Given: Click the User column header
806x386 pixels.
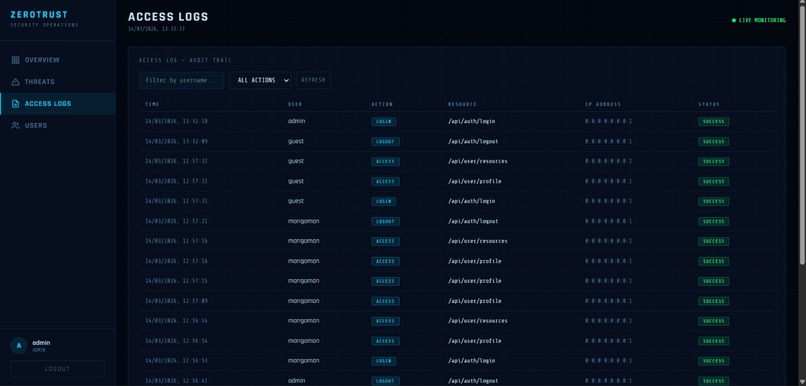Looking at the screenshot, I should (295, 104).
